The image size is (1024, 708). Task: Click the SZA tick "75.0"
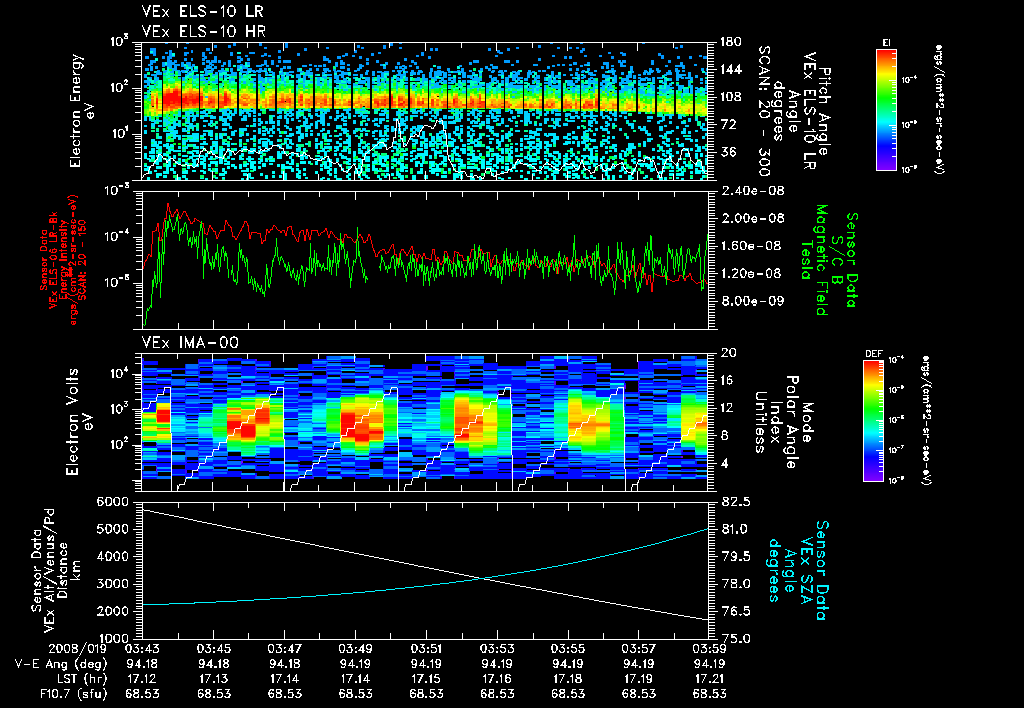(x=735, y=638)
